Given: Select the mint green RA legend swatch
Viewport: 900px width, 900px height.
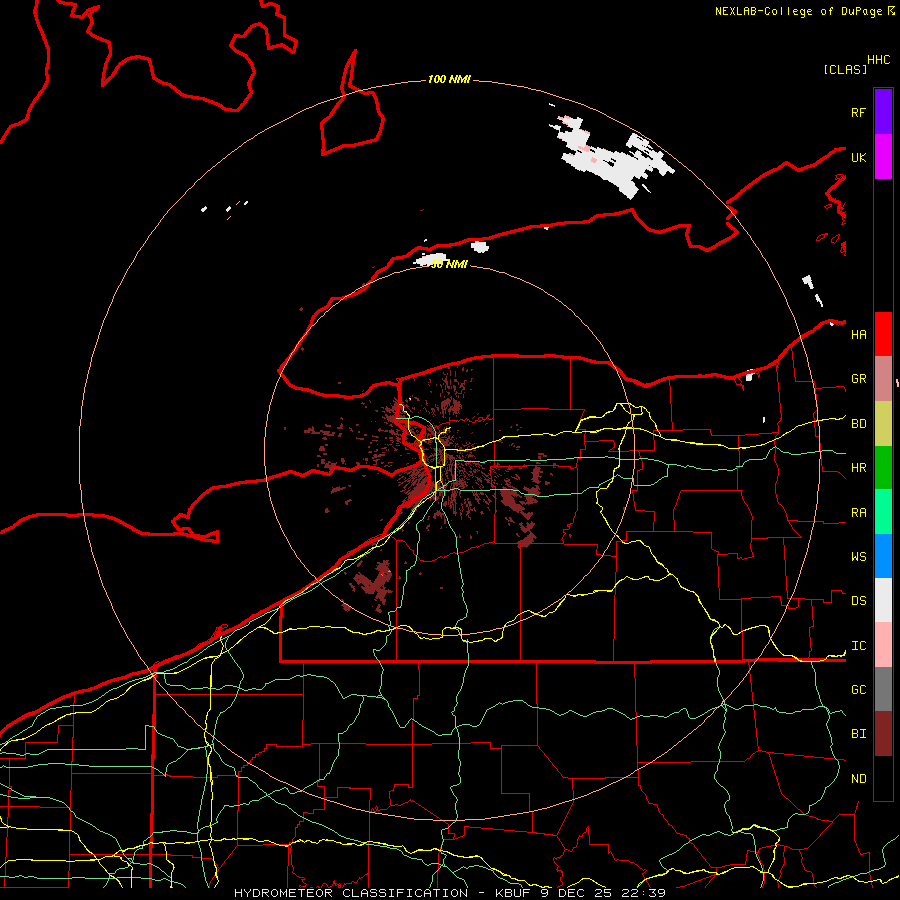Looking at the screenshot, I should click(x=883, y=512).
